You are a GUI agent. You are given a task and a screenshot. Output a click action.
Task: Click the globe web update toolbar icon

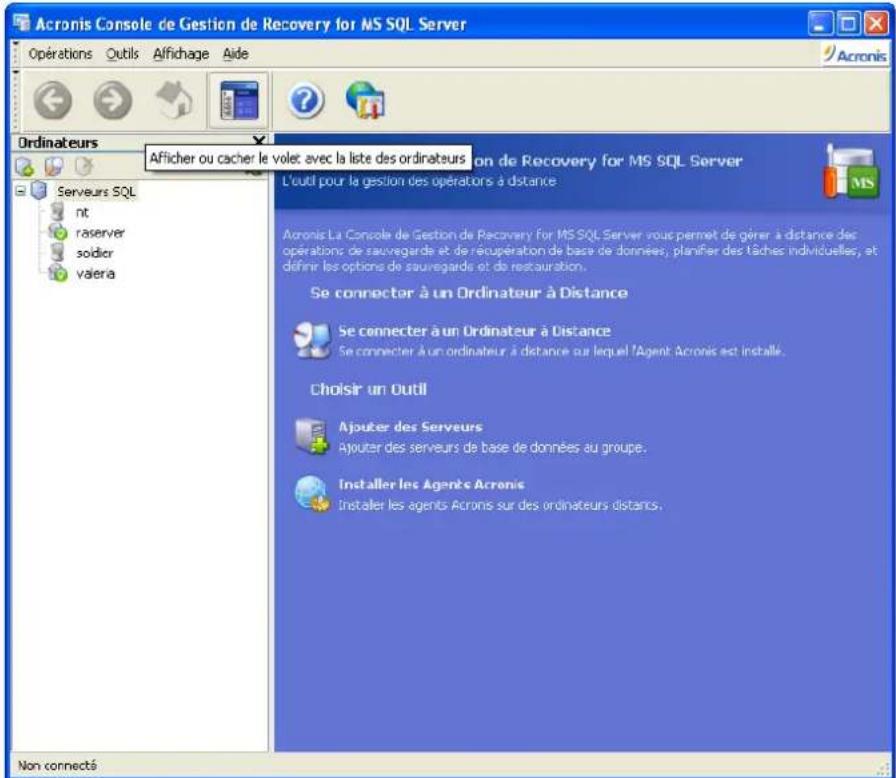pos(366,101)
